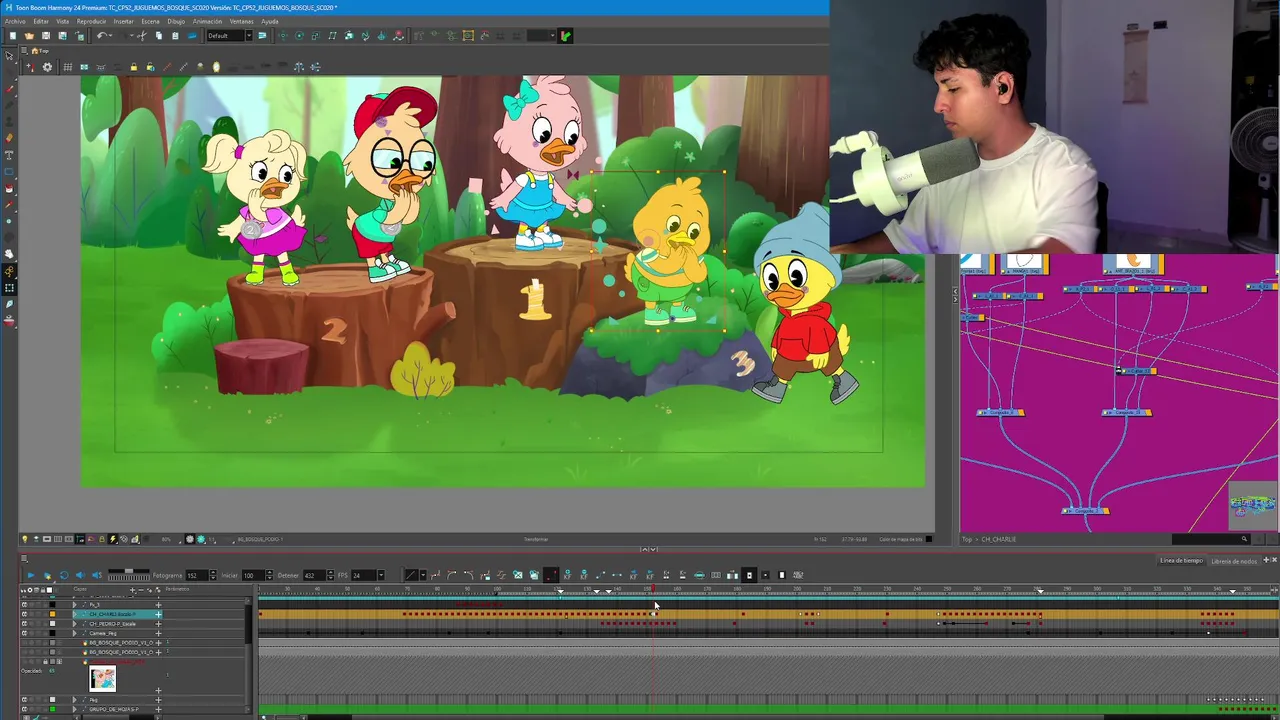Open the Editar menu
Image resolution: width=1280 pixels, height=720 pixels.
[x=41, y=21]
